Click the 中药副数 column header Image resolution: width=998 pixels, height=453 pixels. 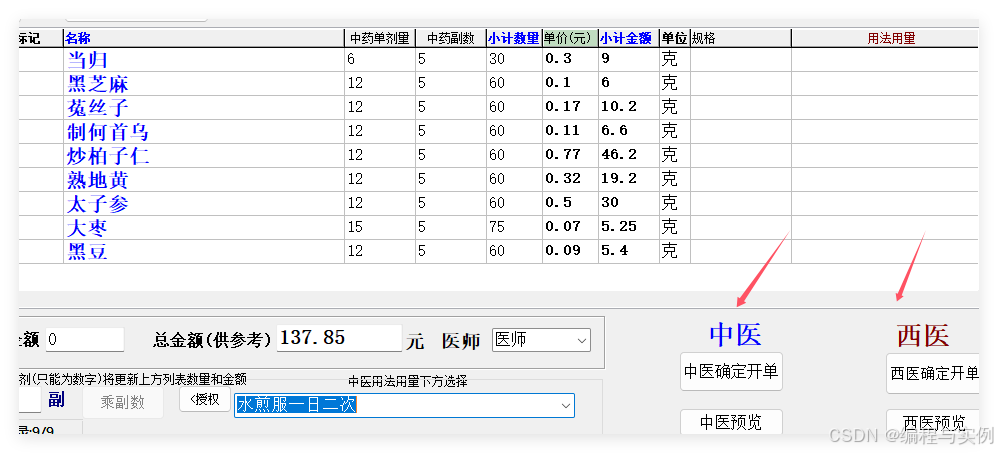[451, 38]
